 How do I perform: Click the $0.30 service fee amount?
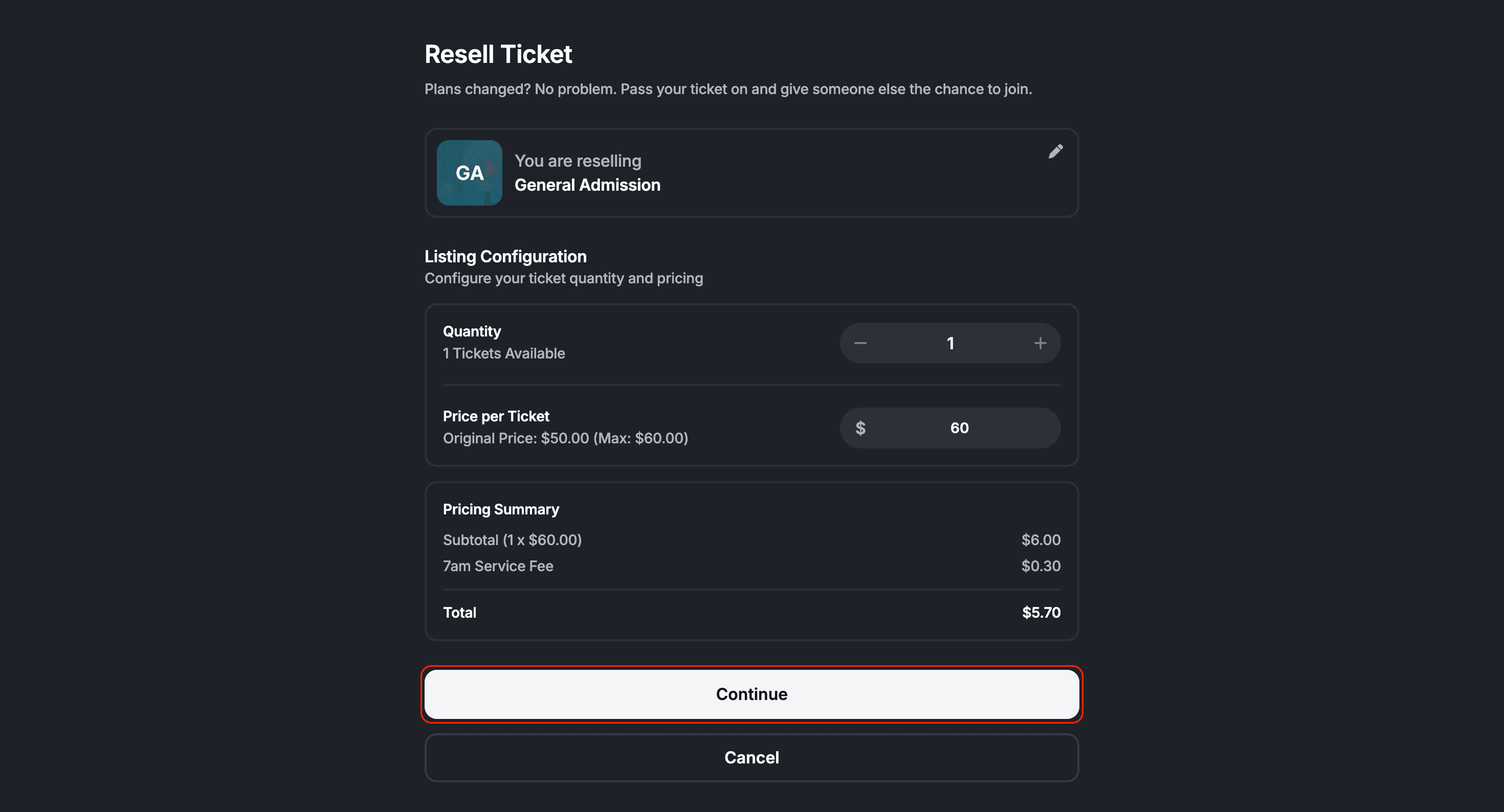[x=1041, y=566]
